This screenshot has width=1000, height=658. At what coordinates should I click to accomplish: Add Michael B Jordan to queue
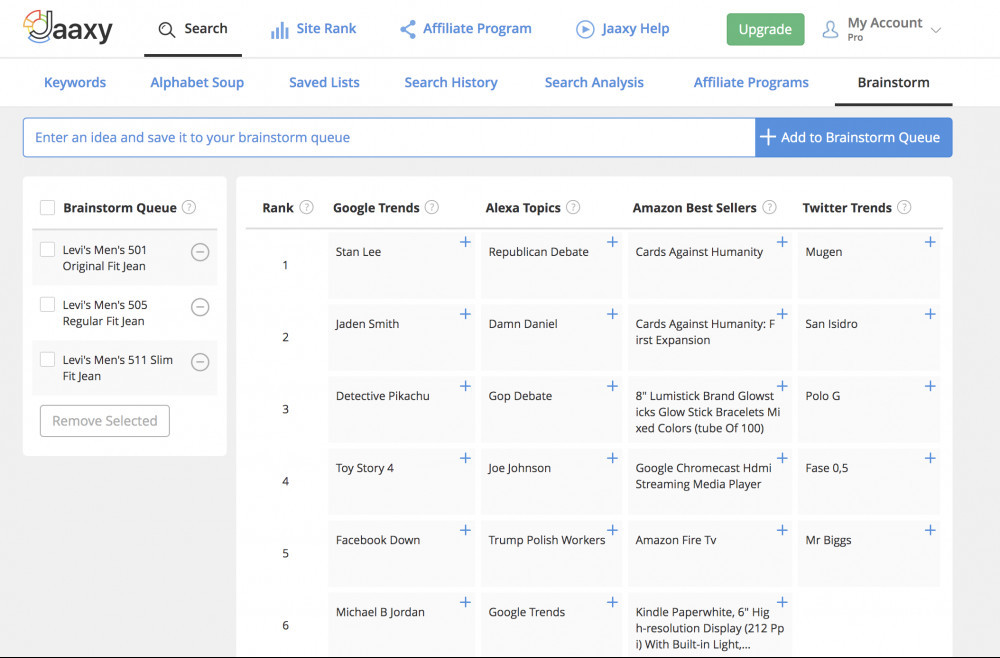(x=466, y=602)
